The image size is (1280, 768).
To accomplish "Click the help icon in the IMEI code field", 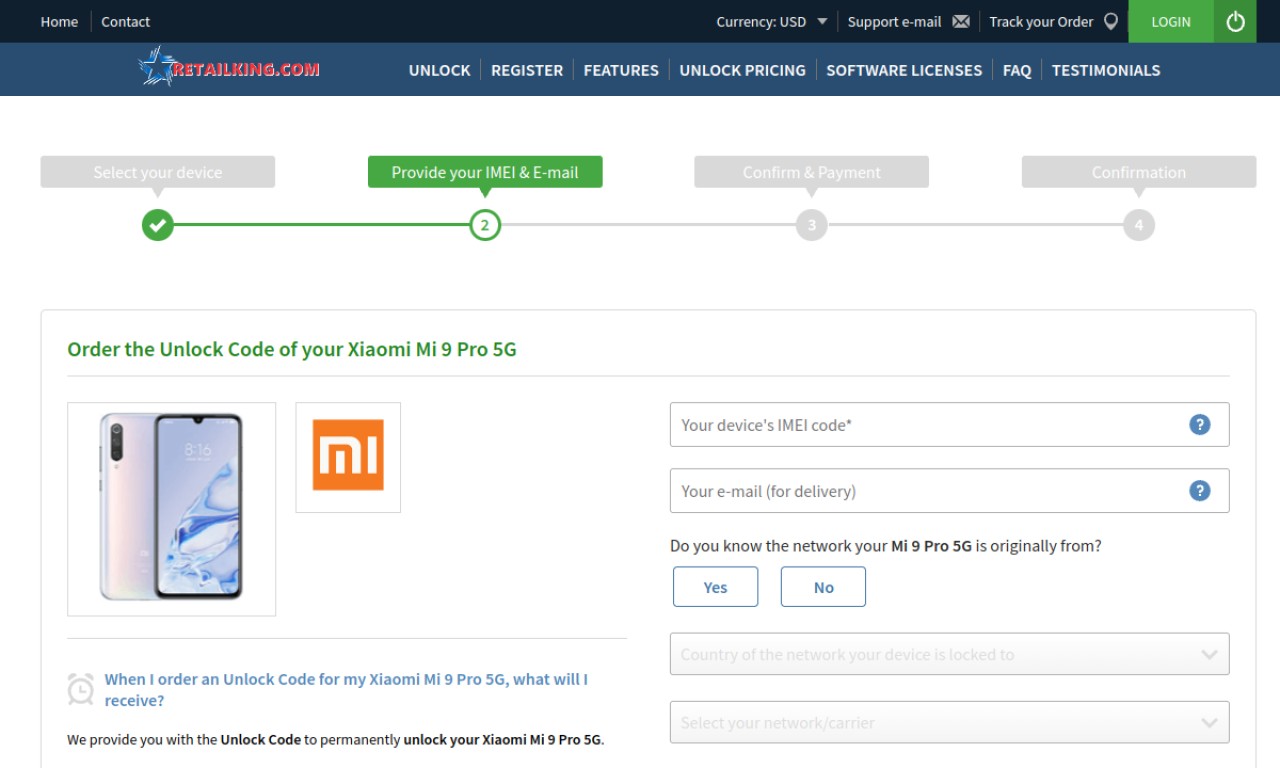I will point(1200,424).
